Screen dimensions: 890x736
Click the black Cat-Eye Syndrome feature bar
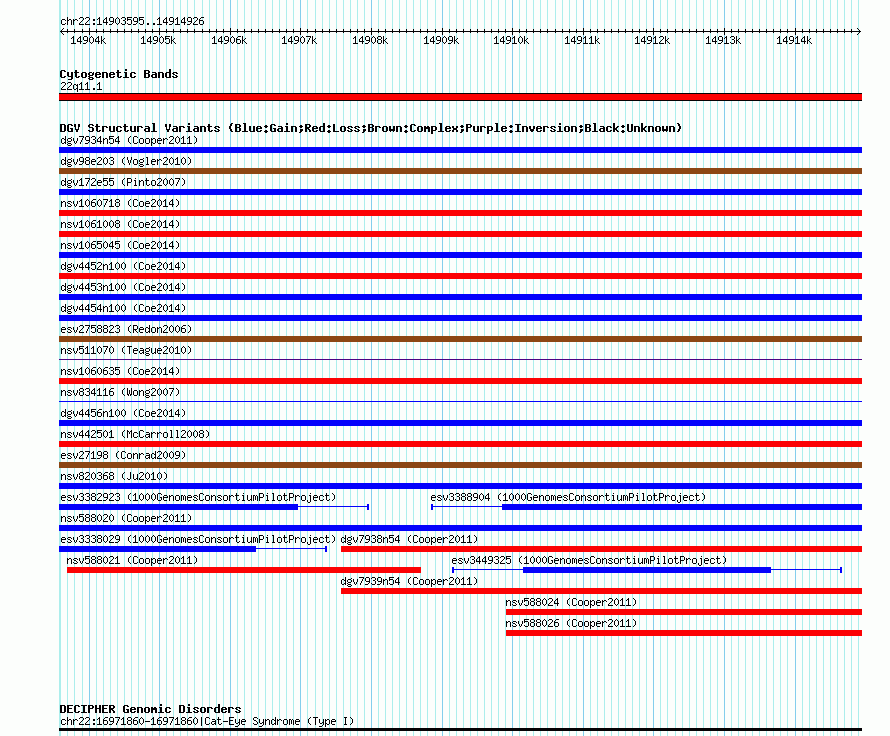[460, 730]
